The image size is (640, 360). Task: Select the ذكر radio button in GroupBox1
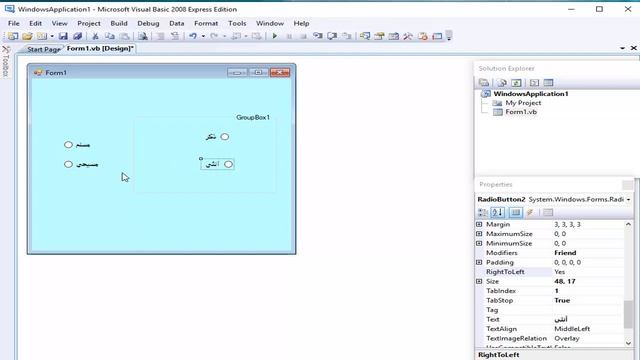point(218,137)
